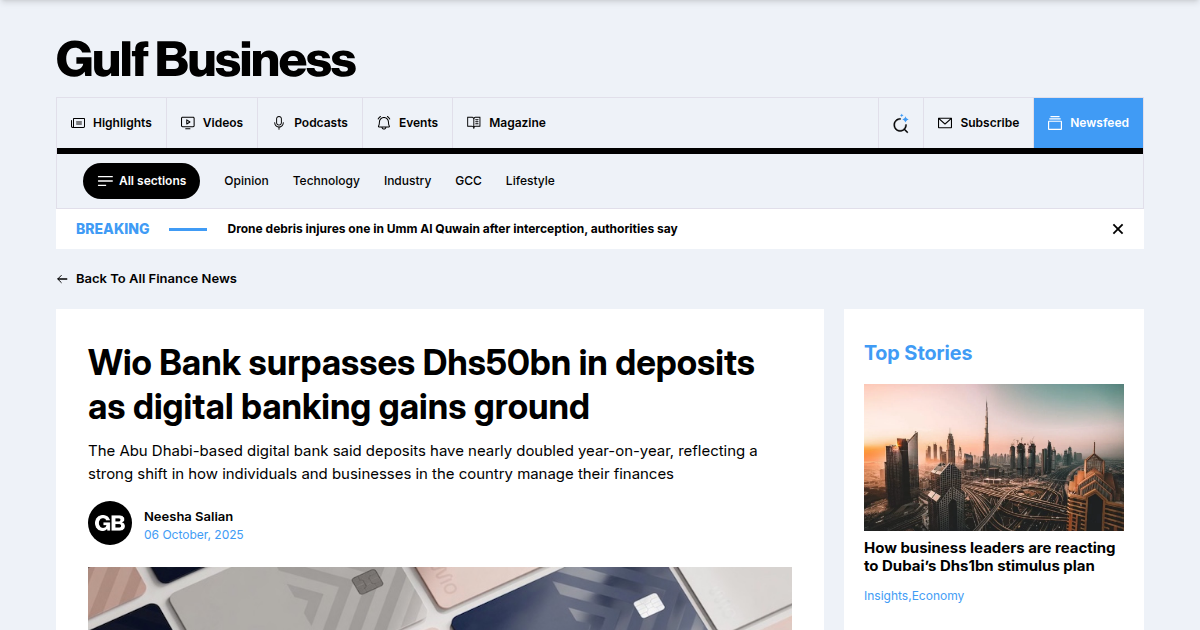Click the Economy tag under Top Stories

point(938,595)
